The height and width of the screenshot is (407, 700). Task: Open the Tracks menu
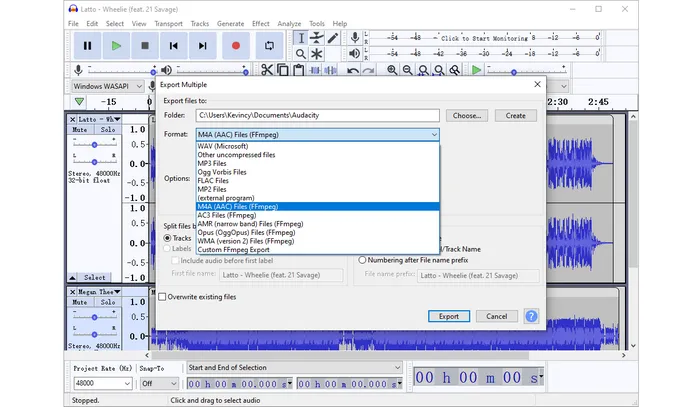point(200,24)
